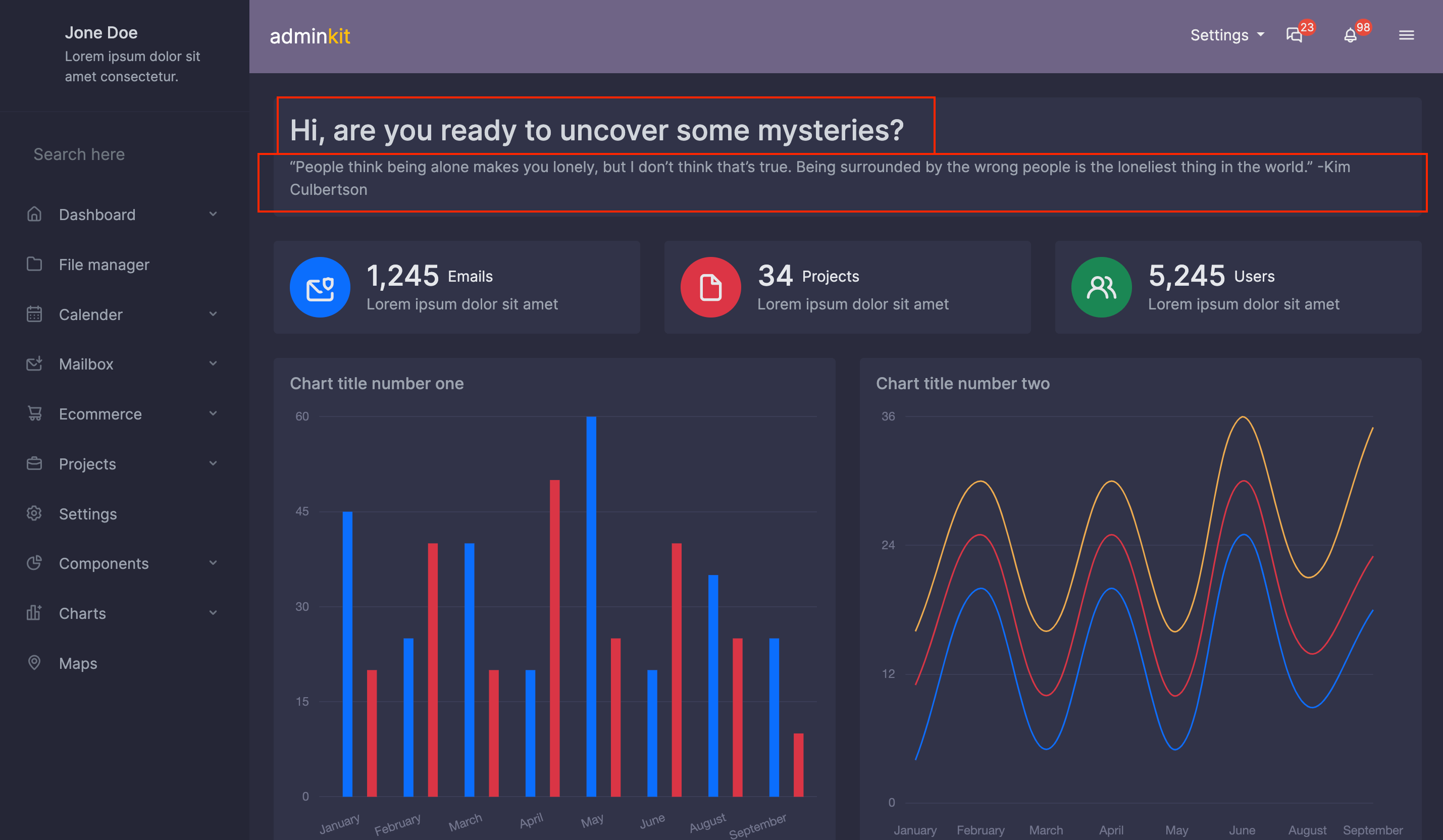The image size is (1443, 840).
Task: Click the blue January bar
Action: click(x=347, y=654)
